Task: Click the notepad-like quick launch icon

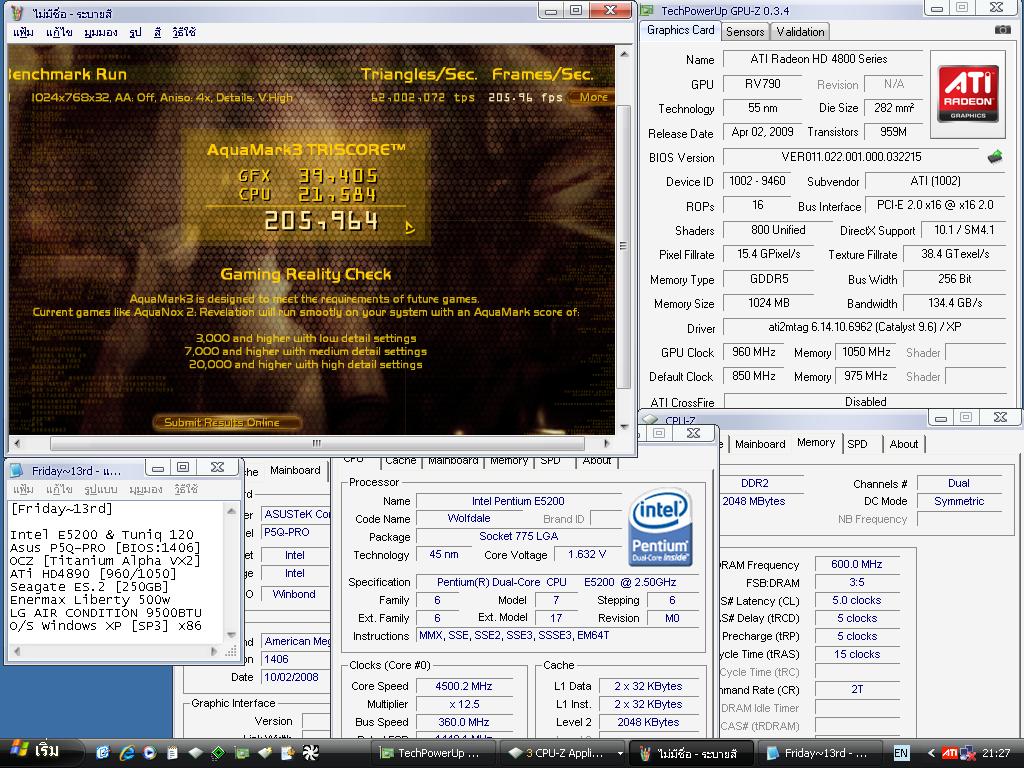Action: pyautogui.click(x=172, y=752)
